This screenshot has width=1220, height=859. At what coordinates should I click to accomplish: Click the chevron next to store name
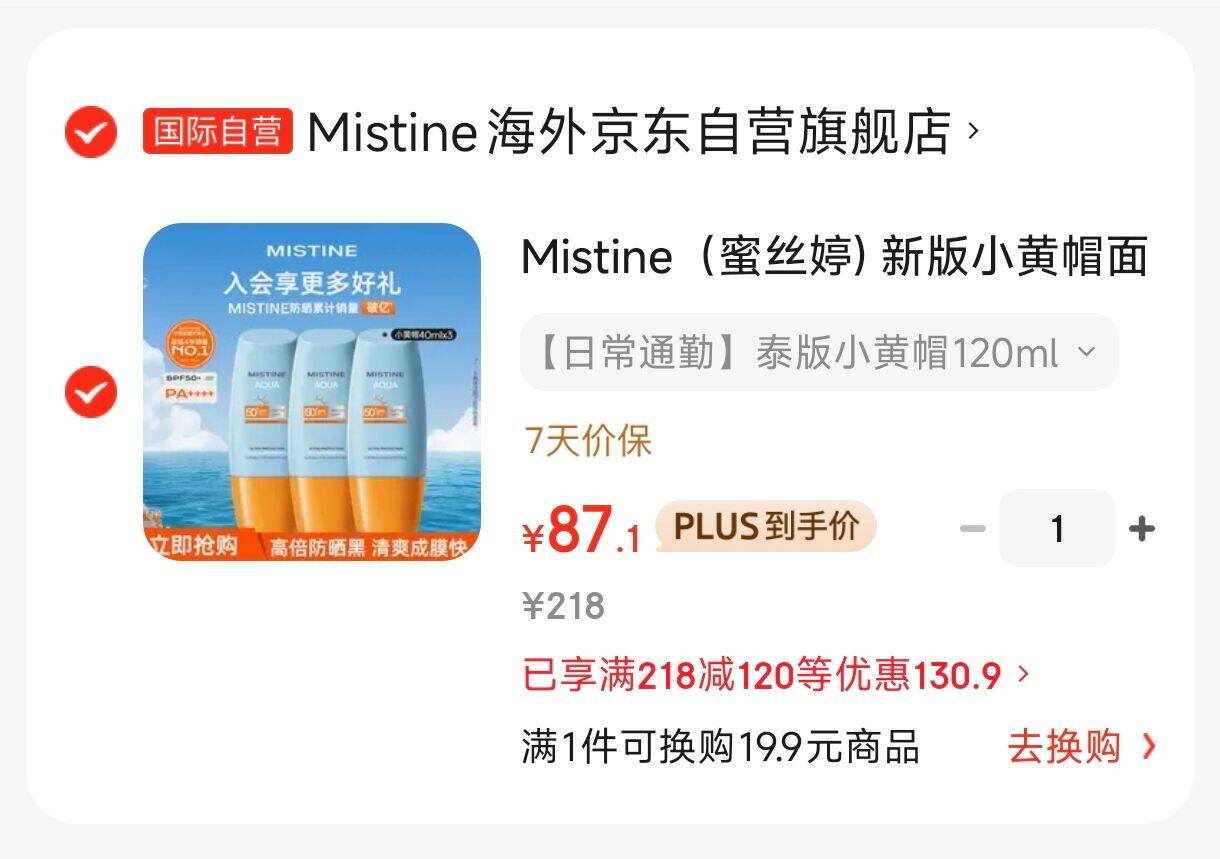click(973, 132)
